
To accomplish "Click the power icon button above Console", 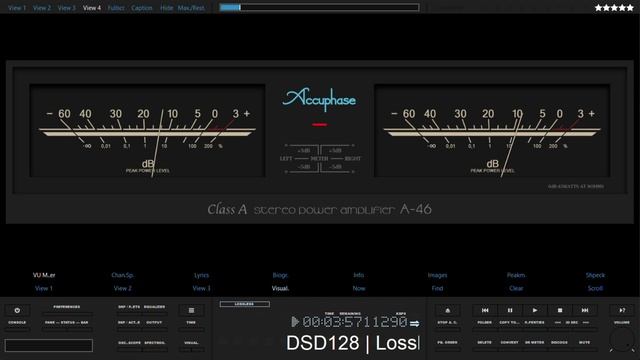I will tap(17, 310).
